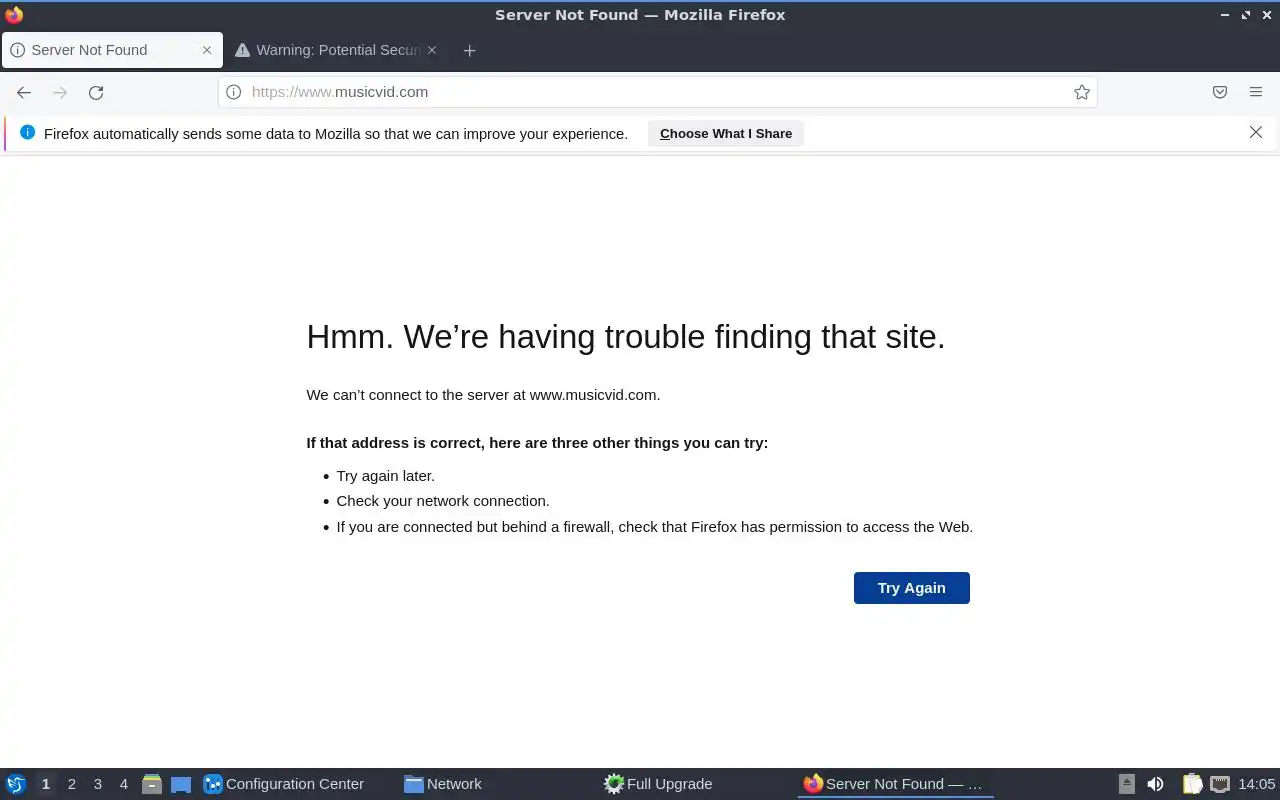Switch to workspace 1

[45, 784]
